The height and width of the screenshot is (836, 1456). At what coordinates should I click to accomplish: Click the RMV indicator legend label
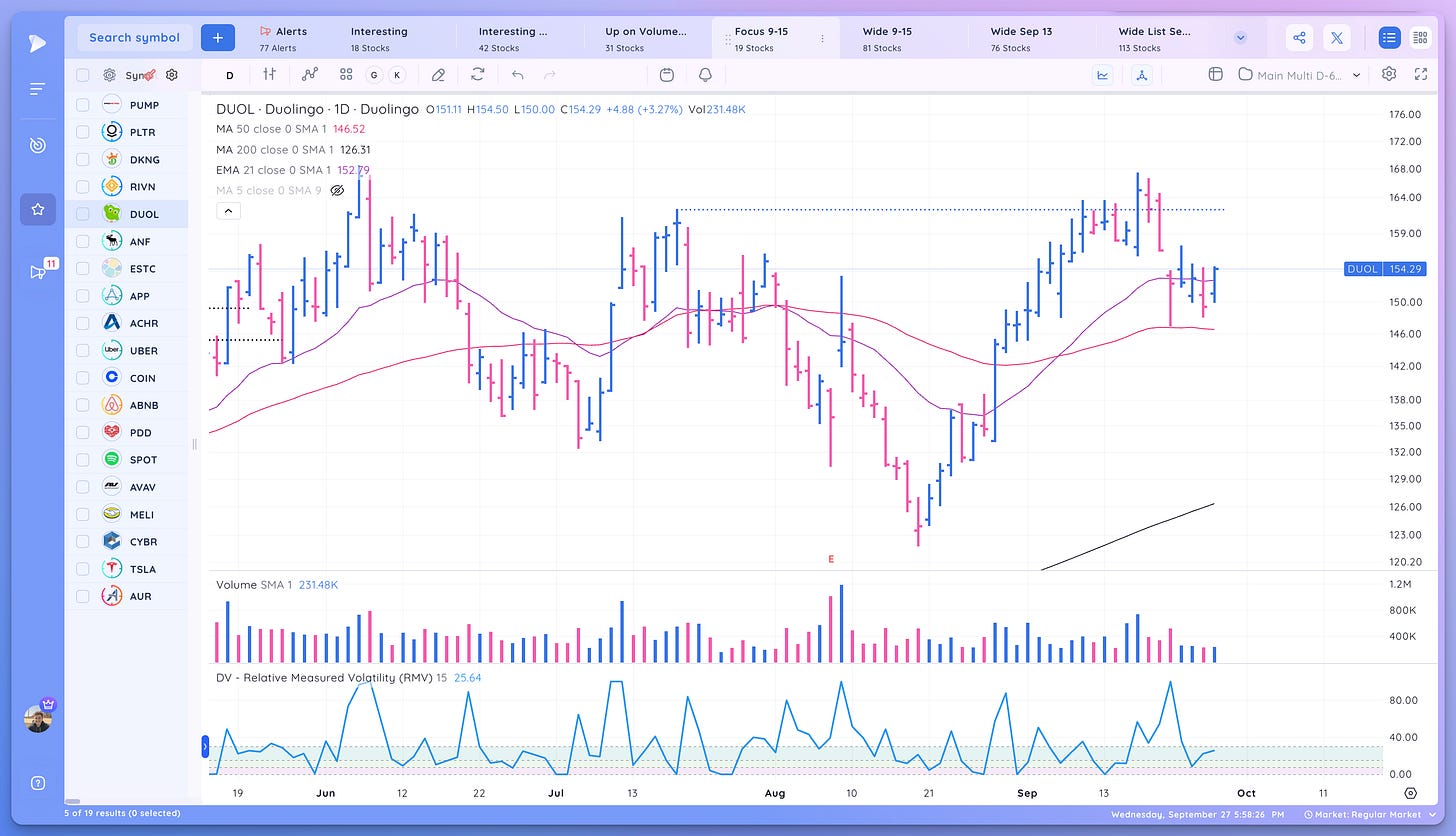coord(324,678)
